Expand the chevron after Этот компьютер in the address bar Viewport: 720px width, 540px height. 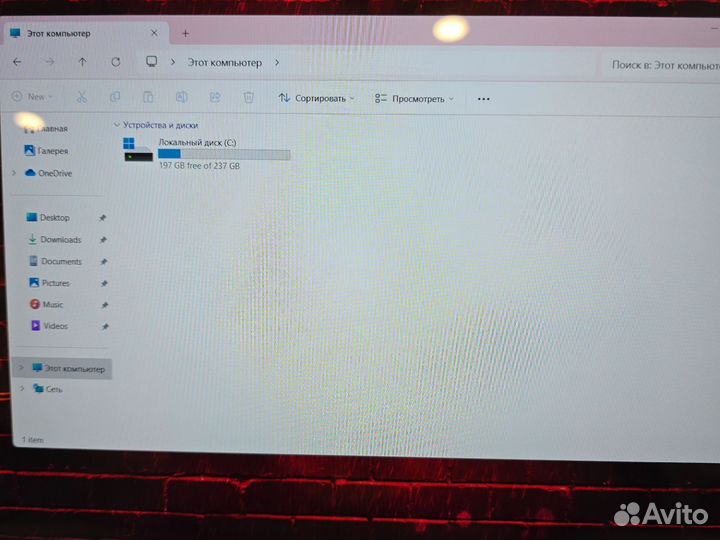point(277,62)
